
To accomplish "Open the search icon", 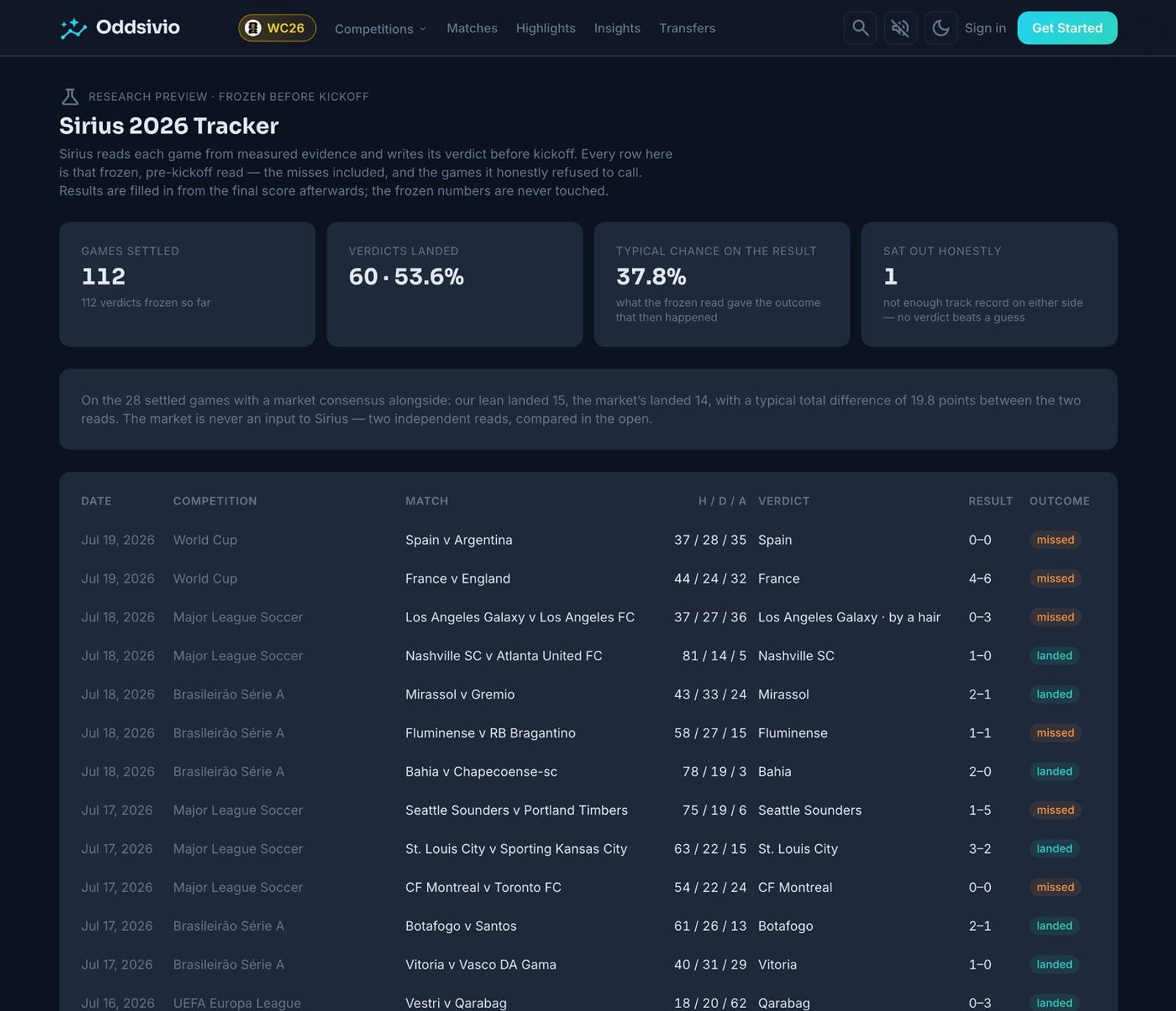I will [860, 28].
